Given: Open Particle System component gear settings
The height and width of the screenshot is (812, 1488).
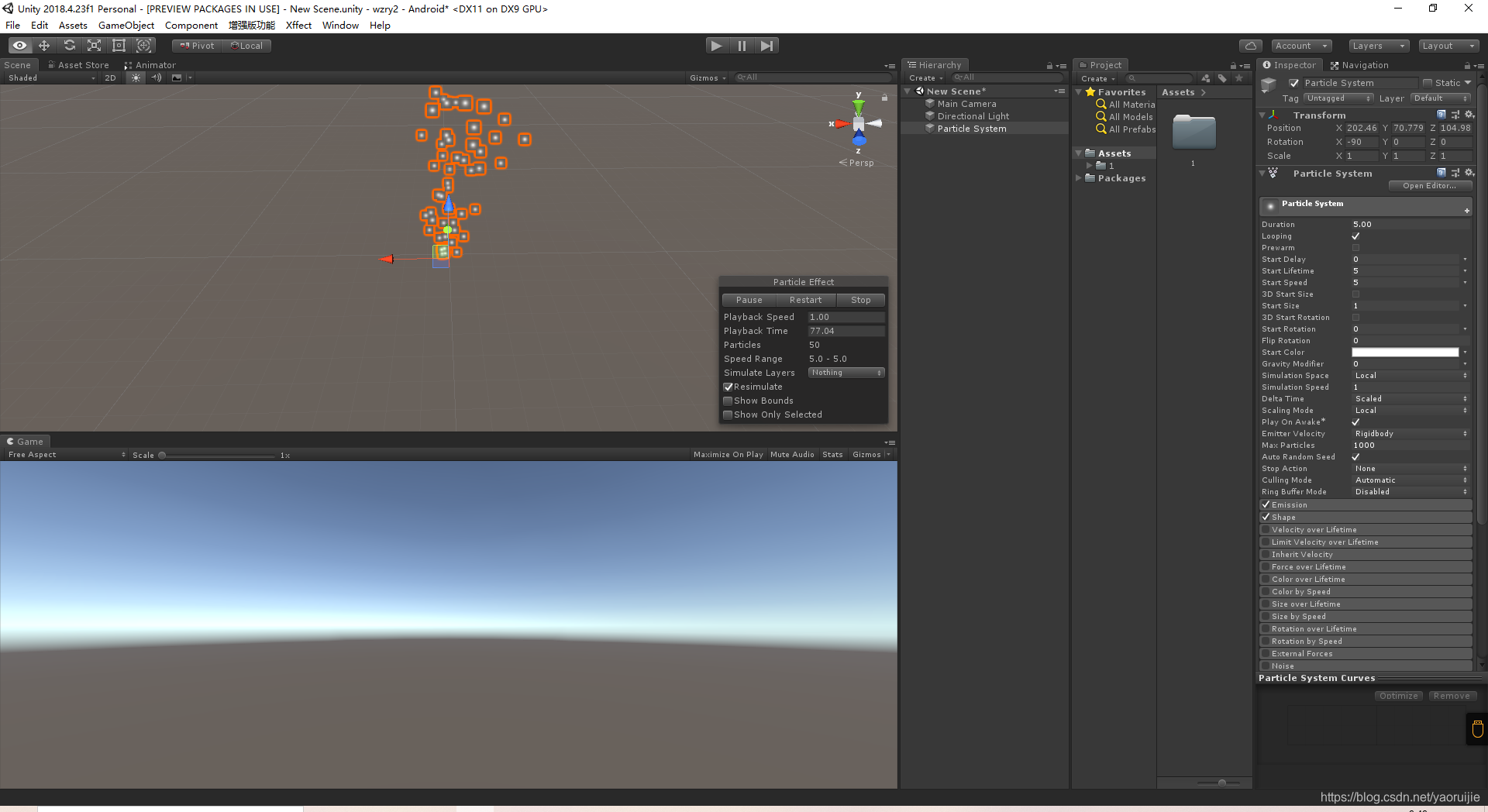Looking at the screenshot, I should 1469,173.
